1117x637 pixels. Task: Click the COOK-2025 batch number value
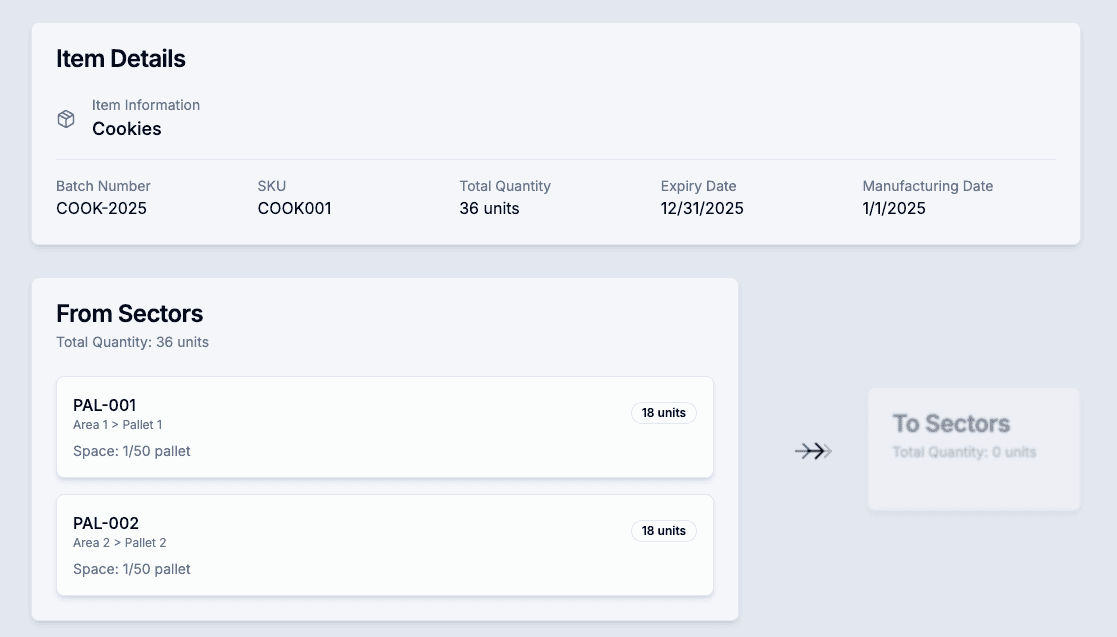pyautogui.click(x=101, y=209)
